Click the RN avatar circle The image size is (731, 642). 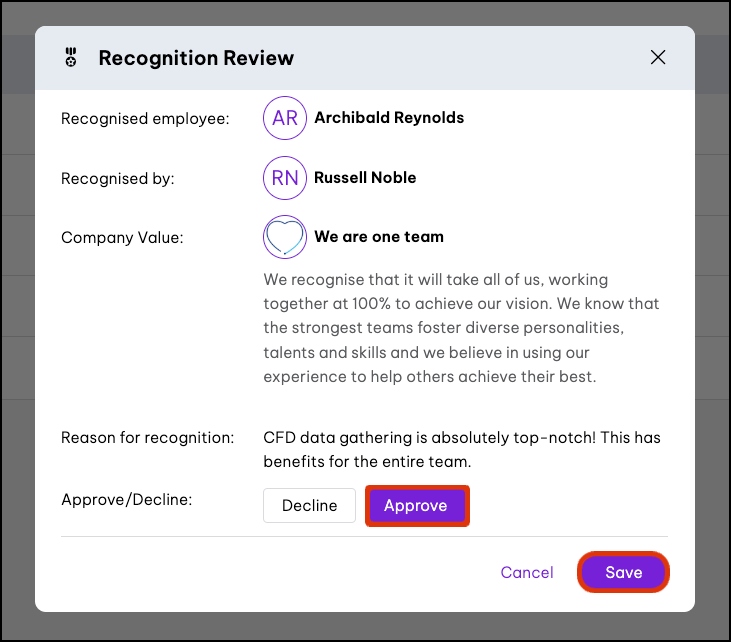tap(284, 178)
